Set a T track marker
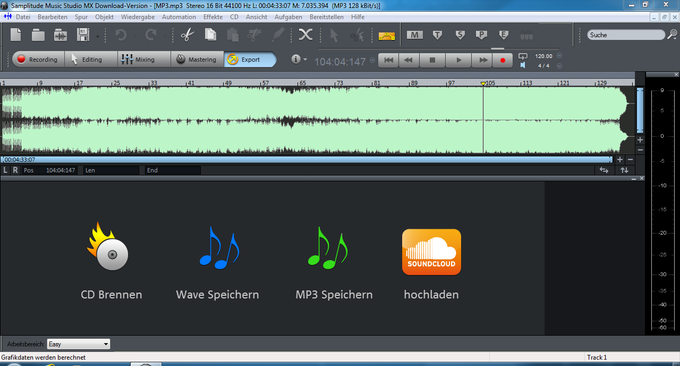 437,35
